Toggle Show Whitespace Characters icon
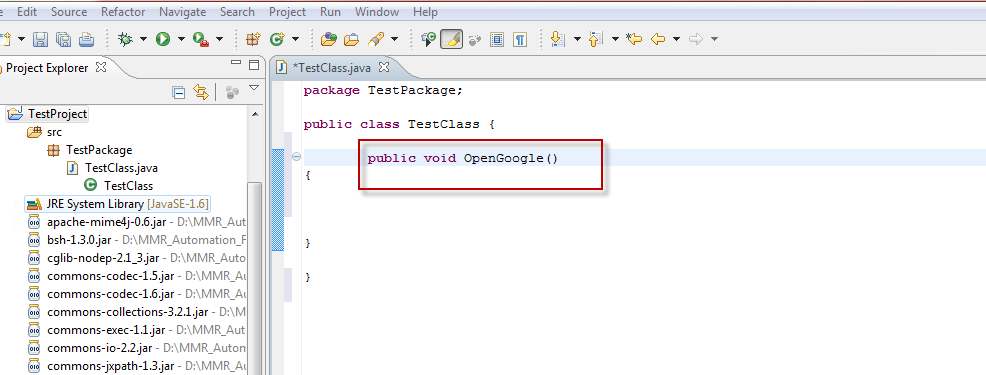This screenshot has height=375, width=986. pyautogui.click(x=519, y=40)
